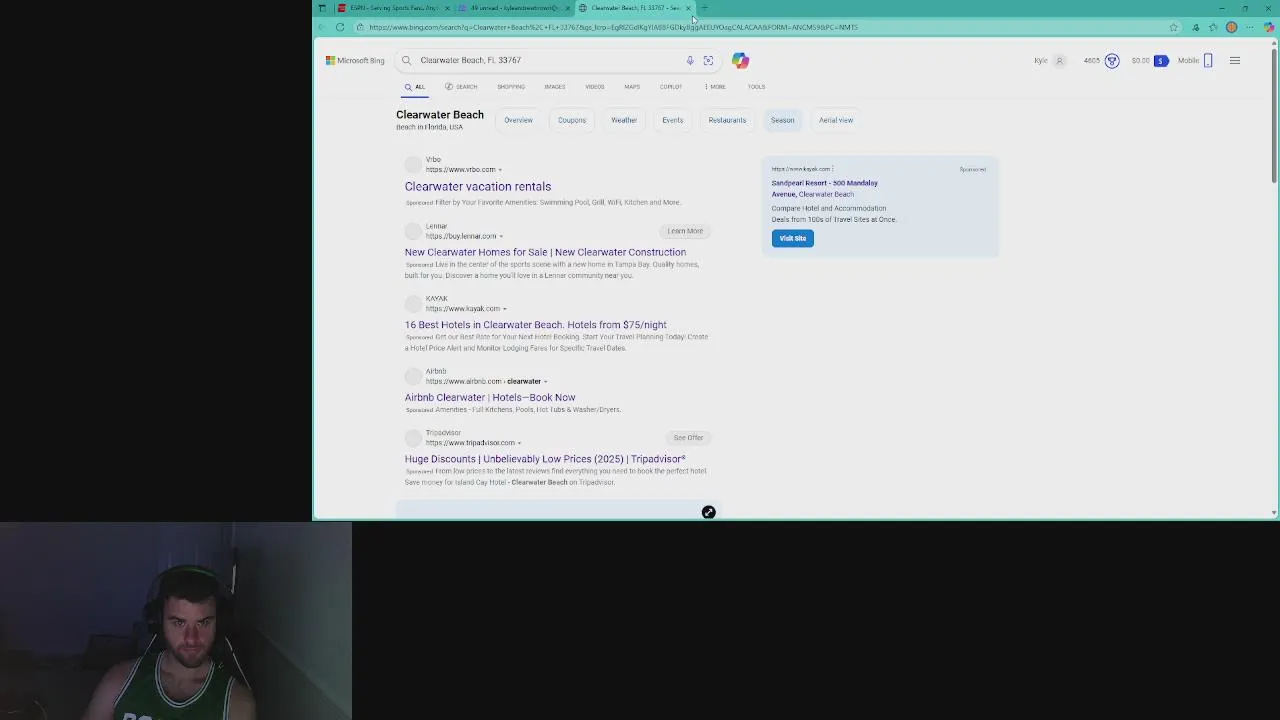Open the hamburger settings menu
Image resolution: width=1280 pixels, height=720 pixels.
pyautogui.click(x=1235, y=60)
